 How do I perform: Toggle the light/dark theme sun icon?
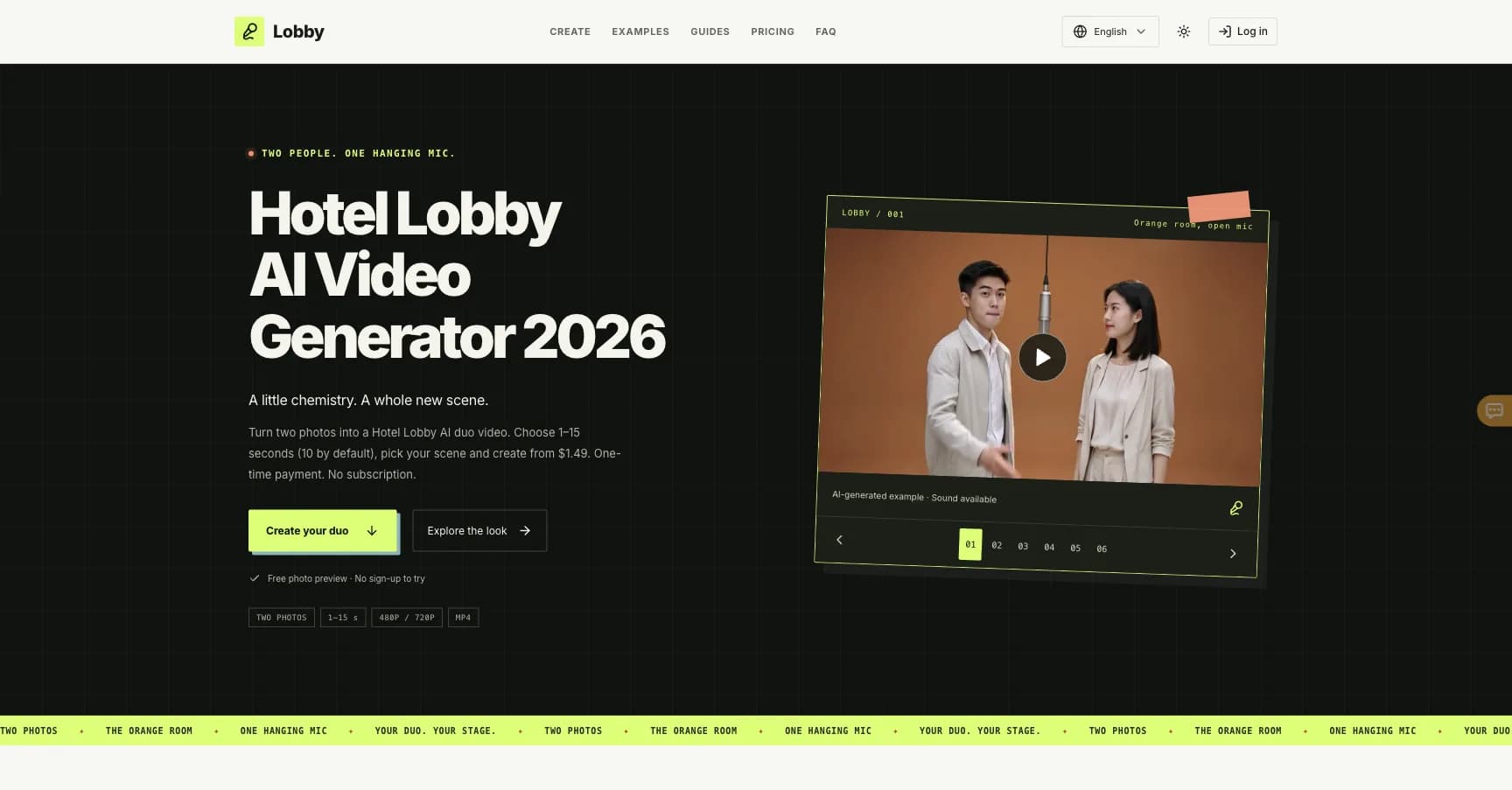tap(1184, 31)
